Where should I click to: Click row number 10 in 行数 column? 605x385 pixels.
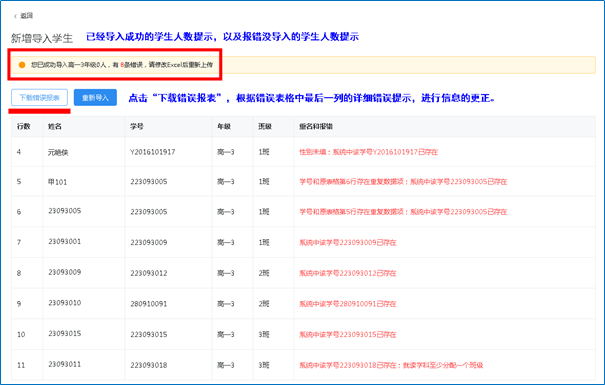[21, 334]
